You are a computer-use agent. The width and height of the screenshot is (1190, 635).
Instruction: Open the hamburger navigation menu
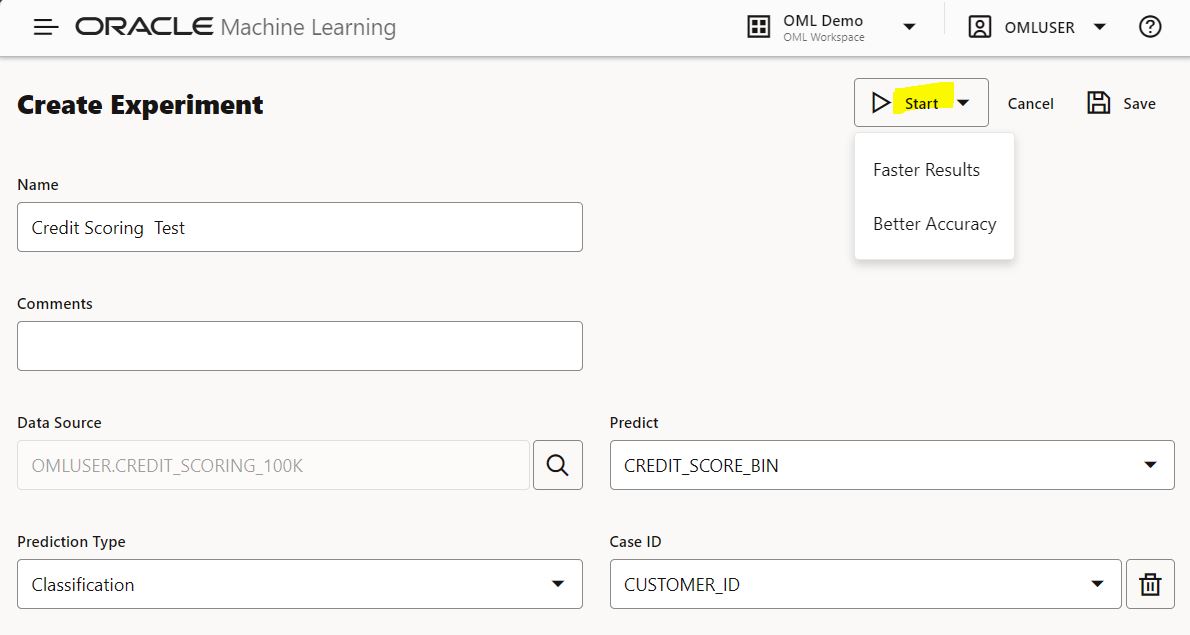[46, 28]
